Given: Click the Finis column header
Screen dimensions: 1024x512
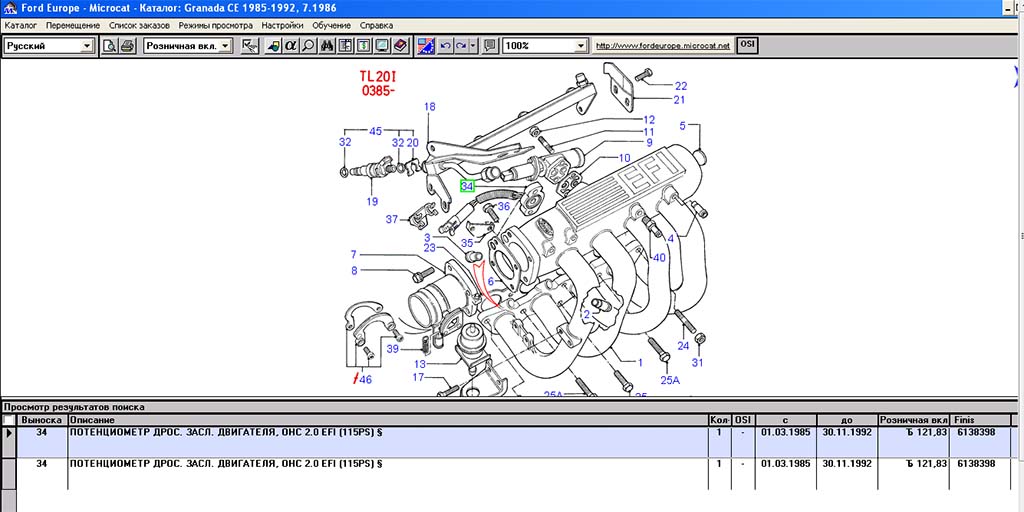Looking at the screenshot, I should [x=980, y=420].
